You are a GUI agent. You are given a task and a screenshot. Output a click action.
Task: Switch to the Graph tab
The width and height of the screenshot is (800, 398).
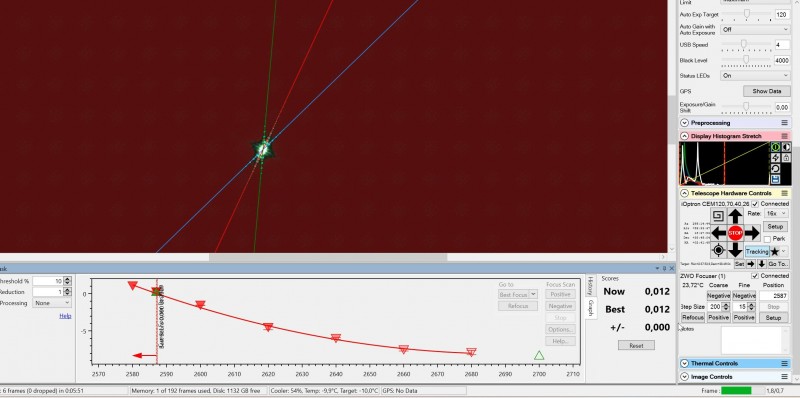pos(590,308)
